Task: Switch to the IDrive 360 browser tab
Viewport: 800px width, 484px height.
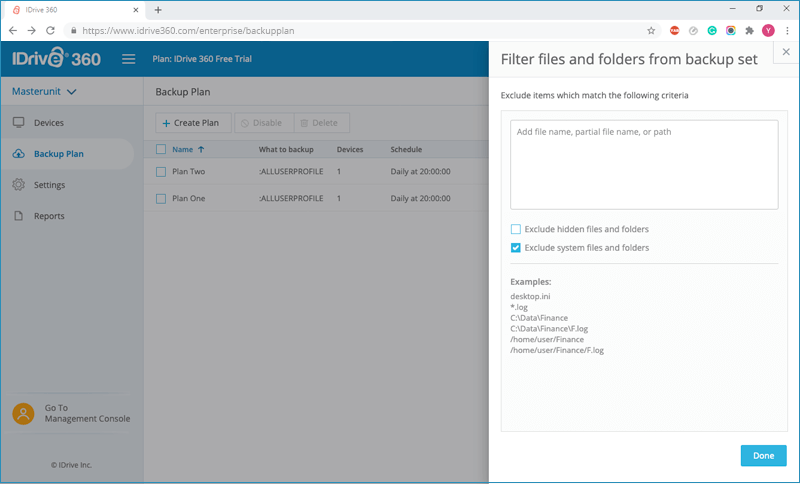Action: (x=74, y=10)
